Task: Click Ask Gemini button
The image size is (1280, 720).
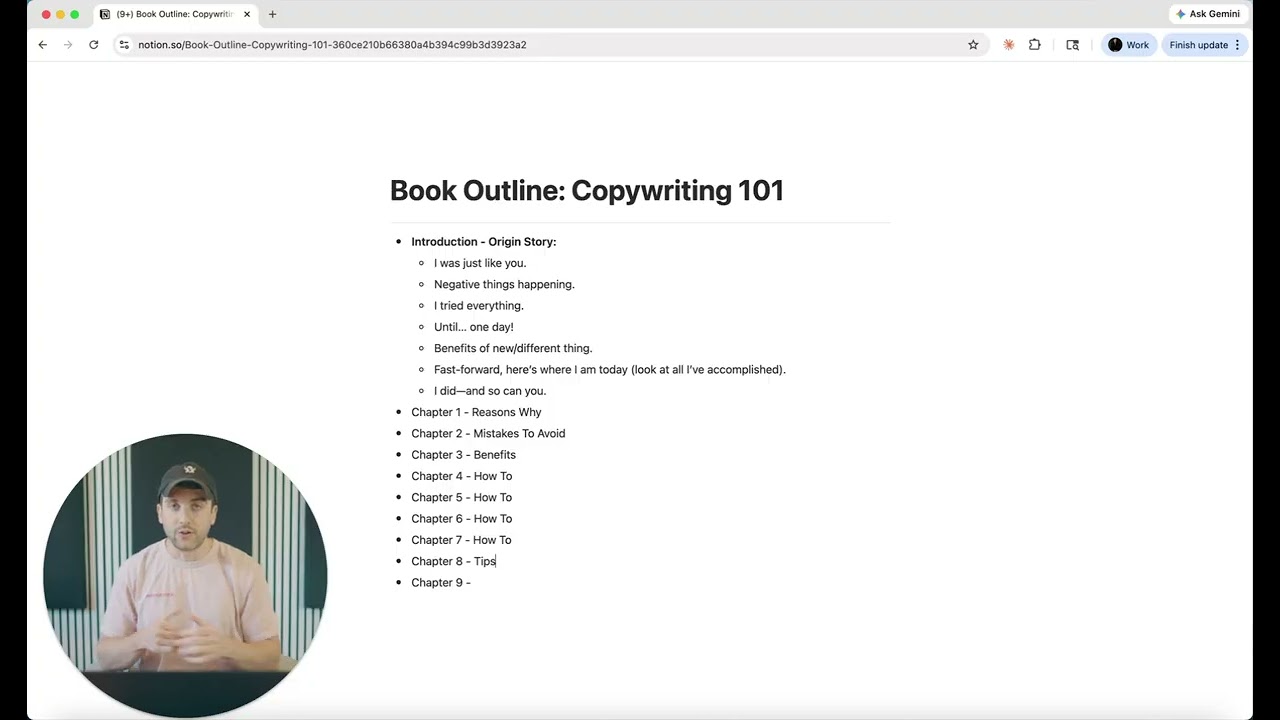Action: (x=1208, y=14)
